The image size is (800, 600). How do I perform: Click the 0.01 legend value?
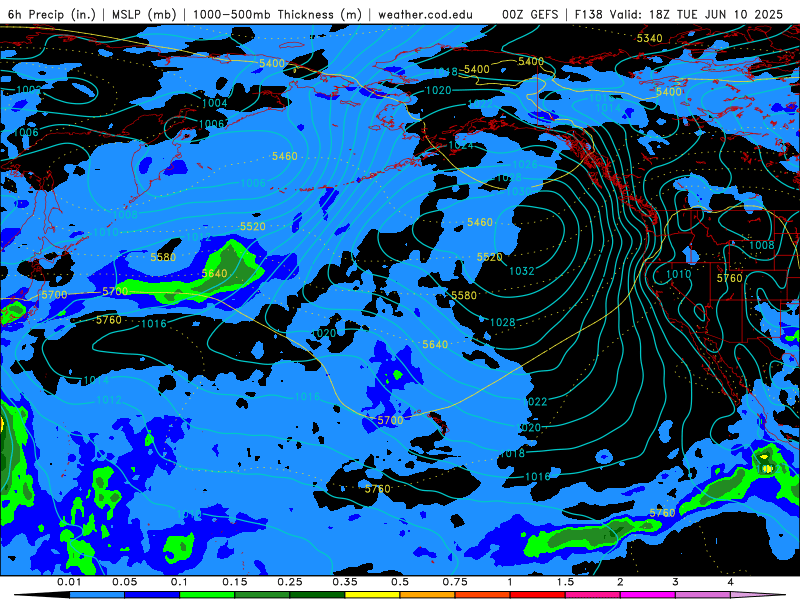pyautogui.click(x=69, y=582)
